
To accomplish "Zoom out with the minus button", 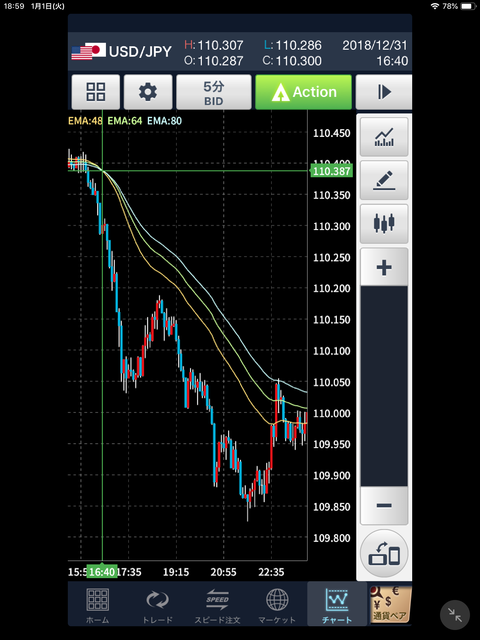I will (384, 505).
